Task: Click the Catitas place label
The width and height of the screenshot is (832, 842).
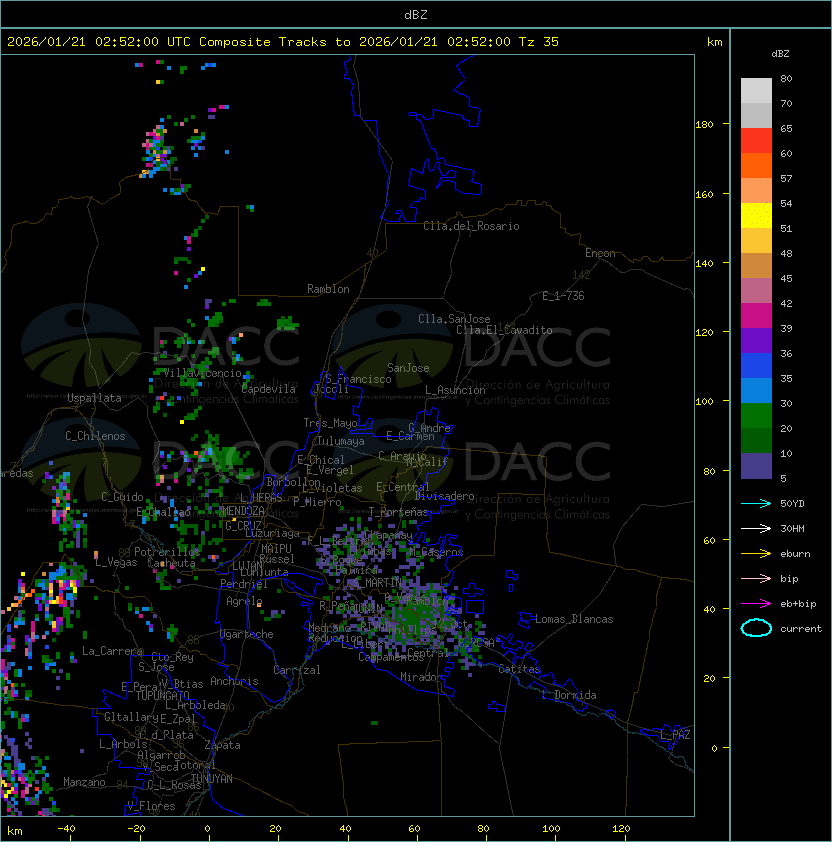Action: [519, 669]
